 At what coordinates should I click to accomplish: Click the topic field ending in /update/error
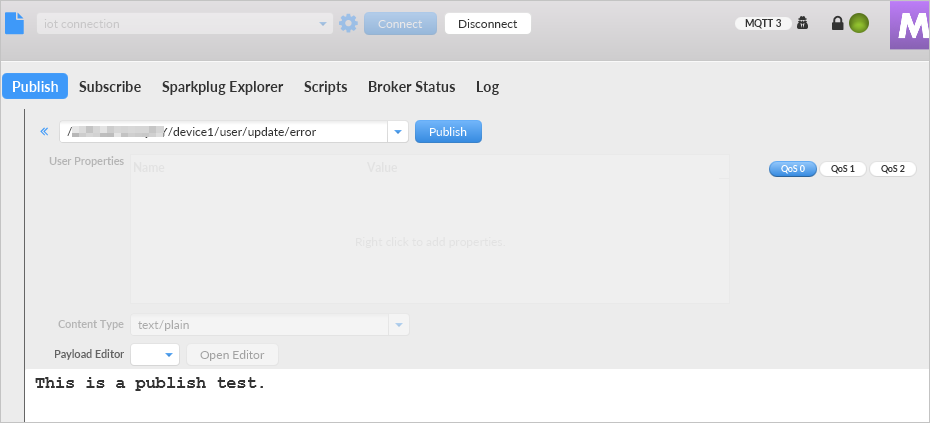pos(224,132)
